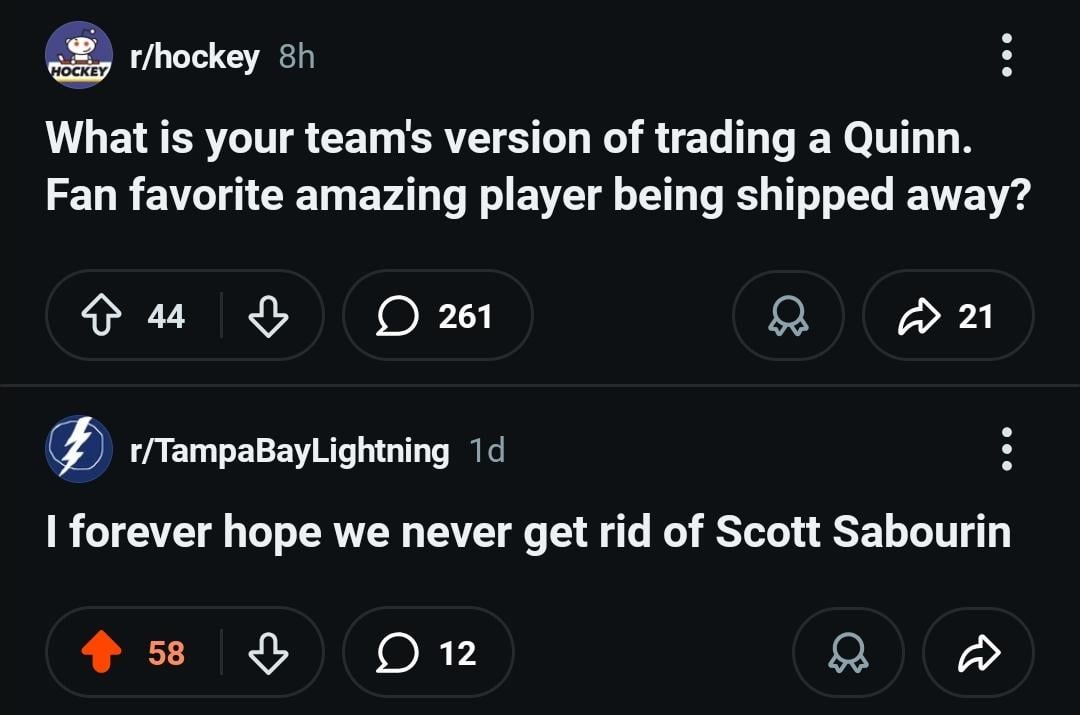Share the Quinn trade post
Screen dimensions: 1080x715
(947, 316)
